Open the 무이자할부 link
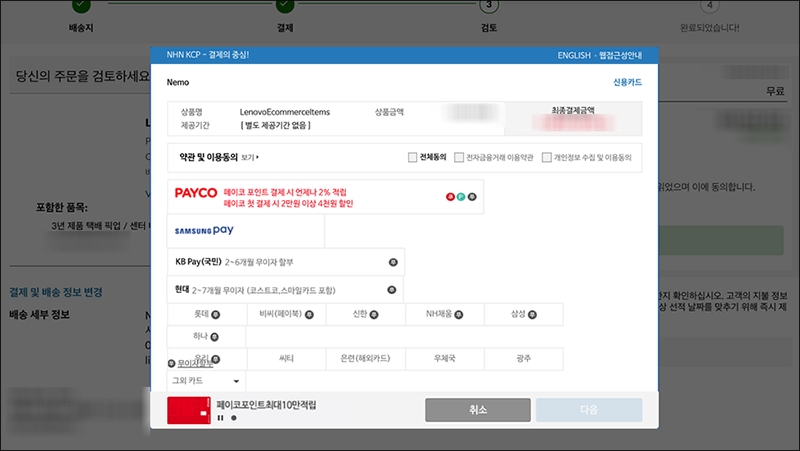800x451 pixels. tap(196, 363)
